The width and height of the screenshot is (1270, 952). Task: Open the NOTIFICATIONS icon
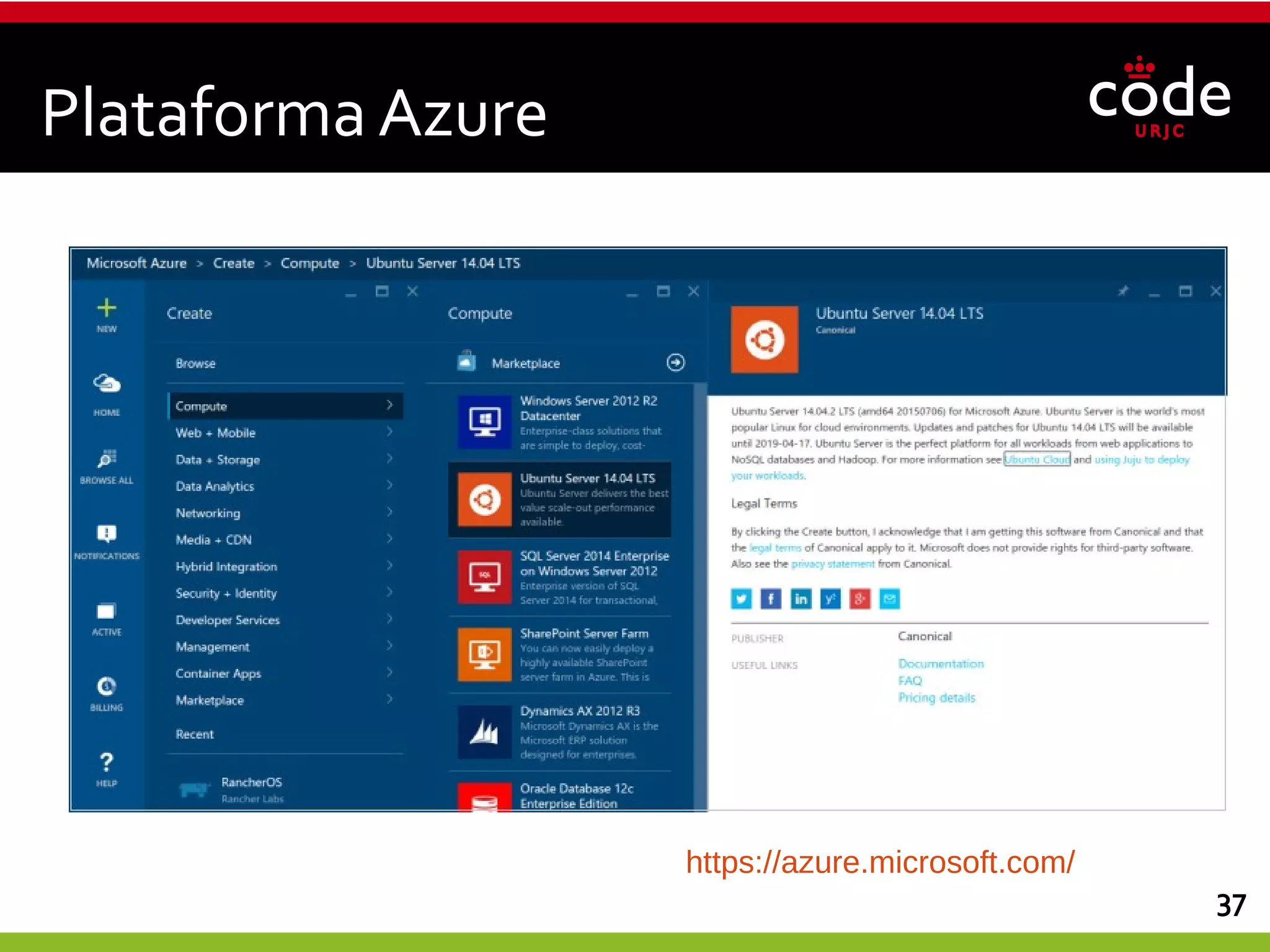[x=107, y=534]
